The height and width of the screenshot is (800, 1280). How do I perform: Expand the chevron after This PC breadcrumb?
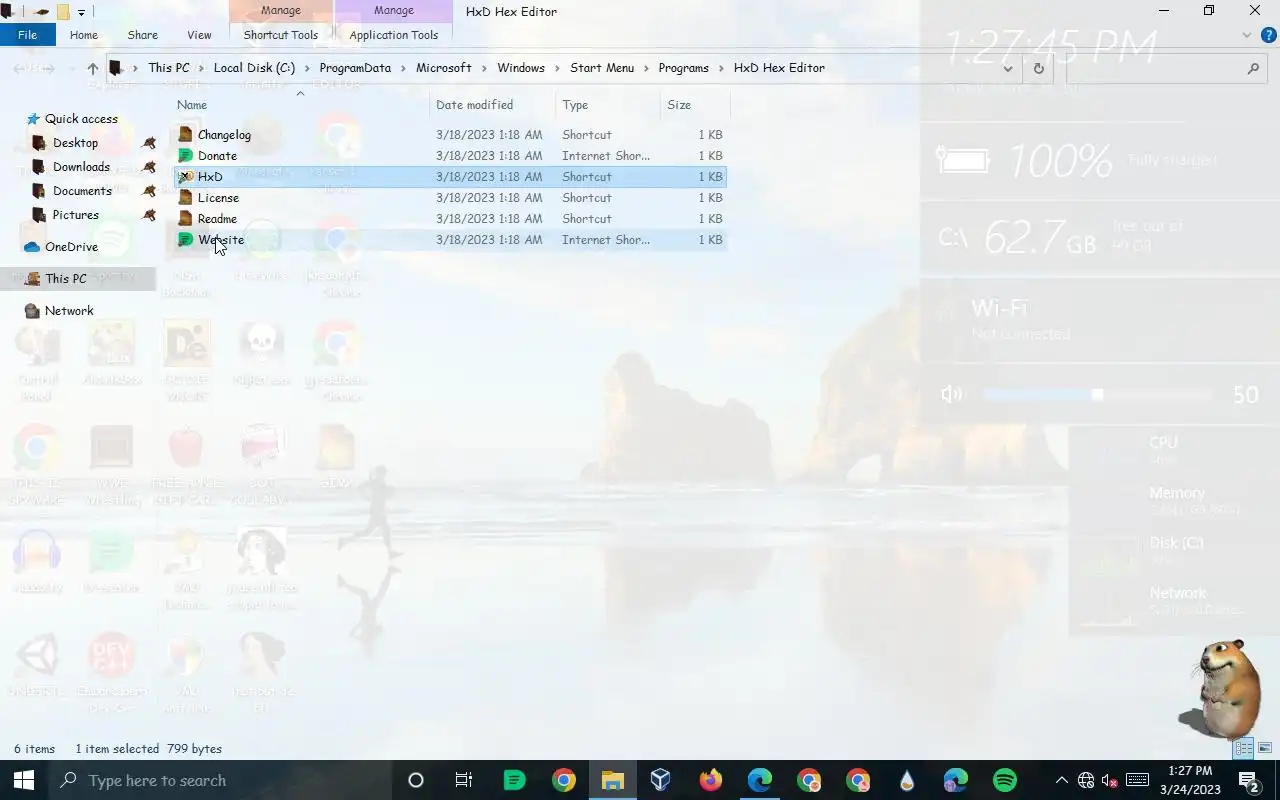pos(201,68)
